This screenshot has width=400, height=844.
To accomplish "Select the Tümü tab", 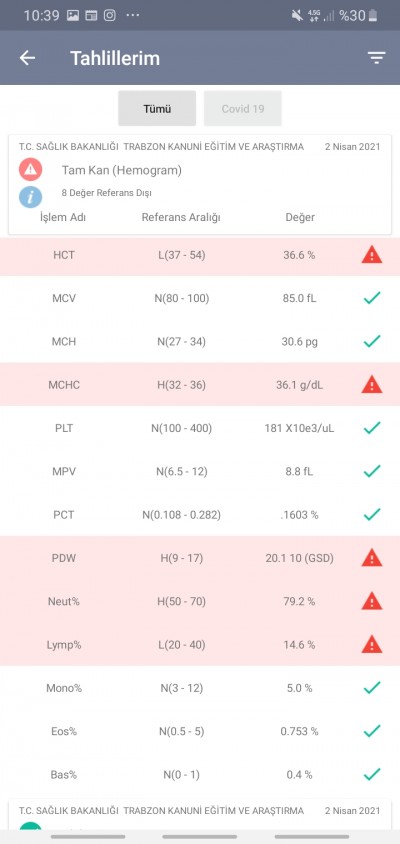I will (157, 108).
